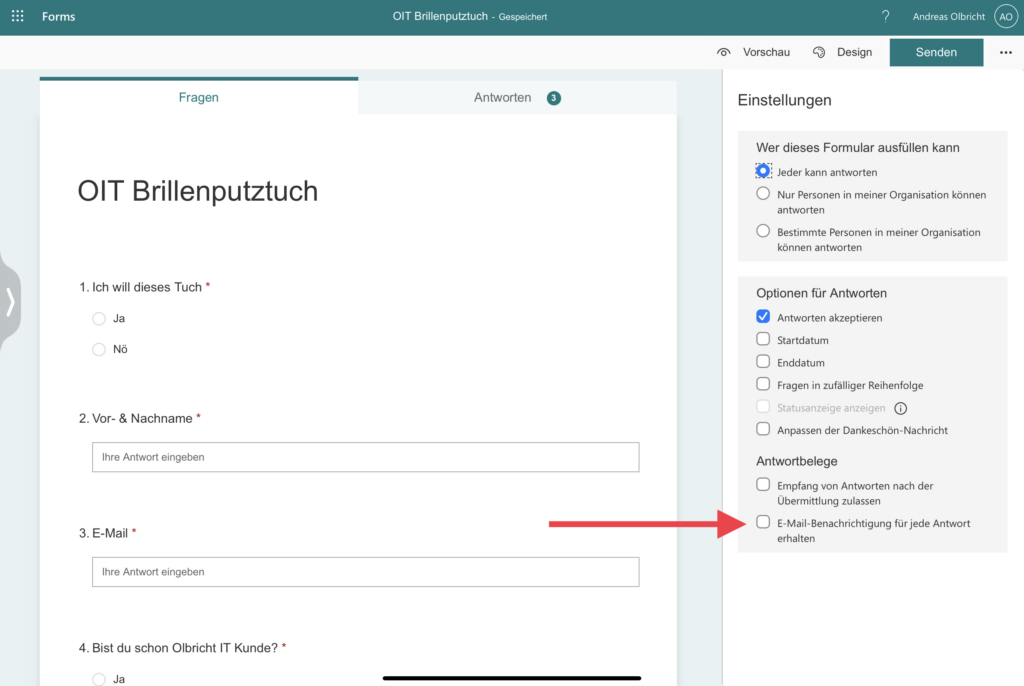Click the Vor- & Nachname answer field
This screenshot has height=686, width=1024.
pos(365,457)
